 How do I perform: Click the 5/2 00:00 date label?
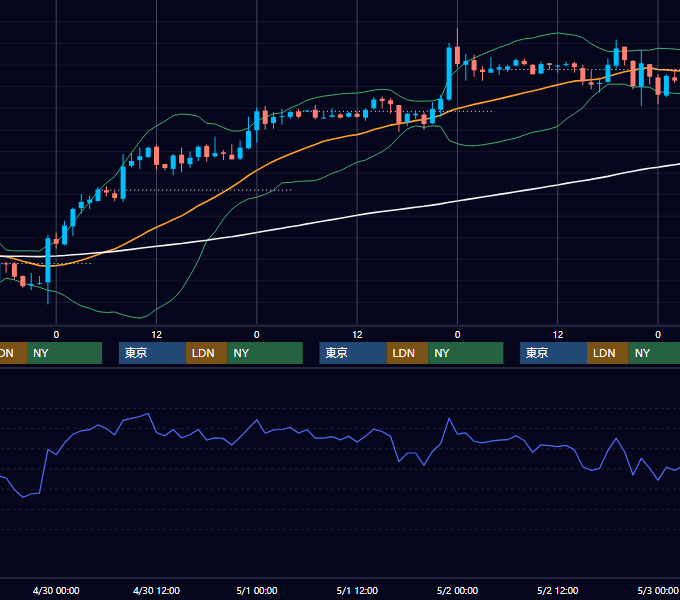457,590
